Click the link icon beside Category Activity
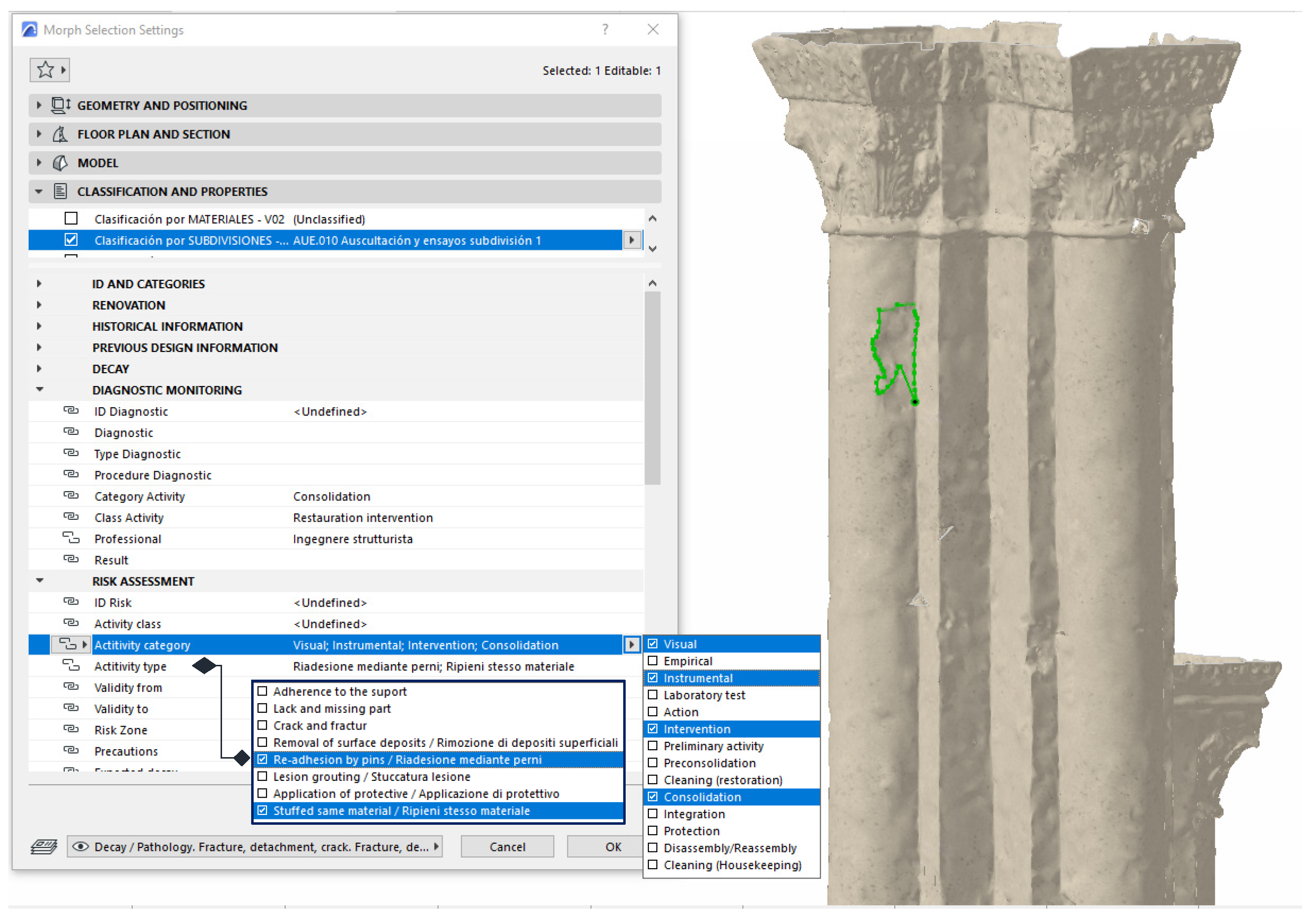This screenshot has width=1316, height=920. click(x=71, y=495)
